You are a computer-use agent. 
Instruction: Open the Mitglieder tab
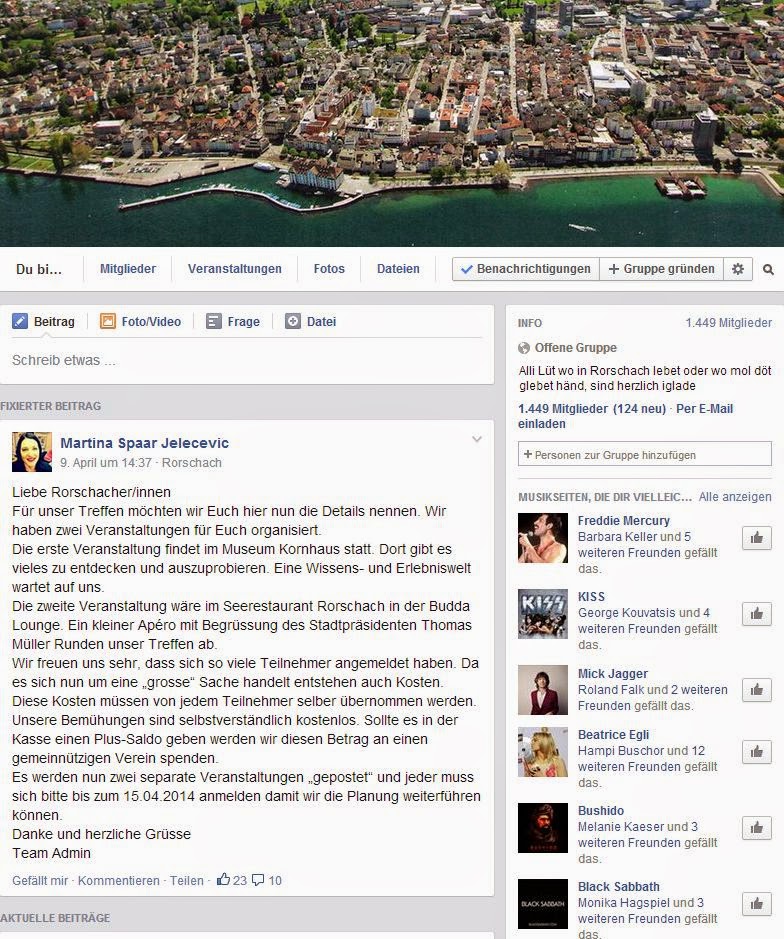127,269
